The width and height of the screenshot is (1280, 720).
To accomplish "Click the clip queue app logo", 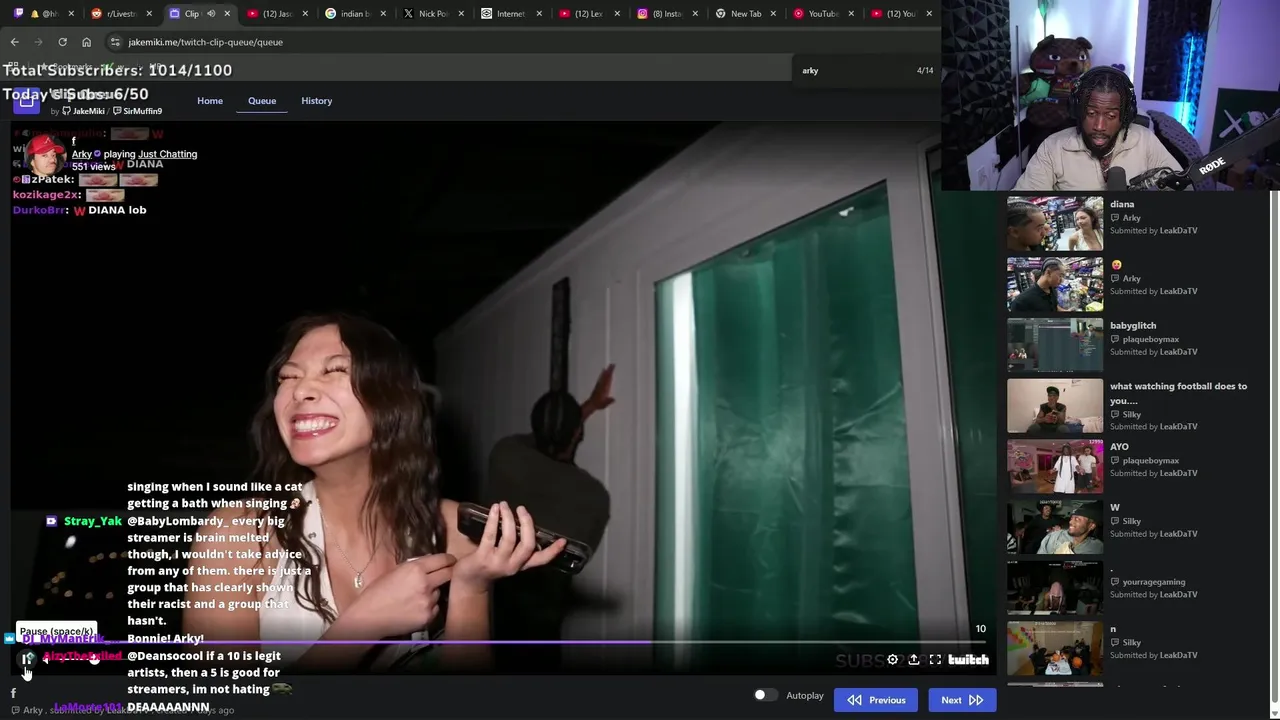I will coord(27,100).
